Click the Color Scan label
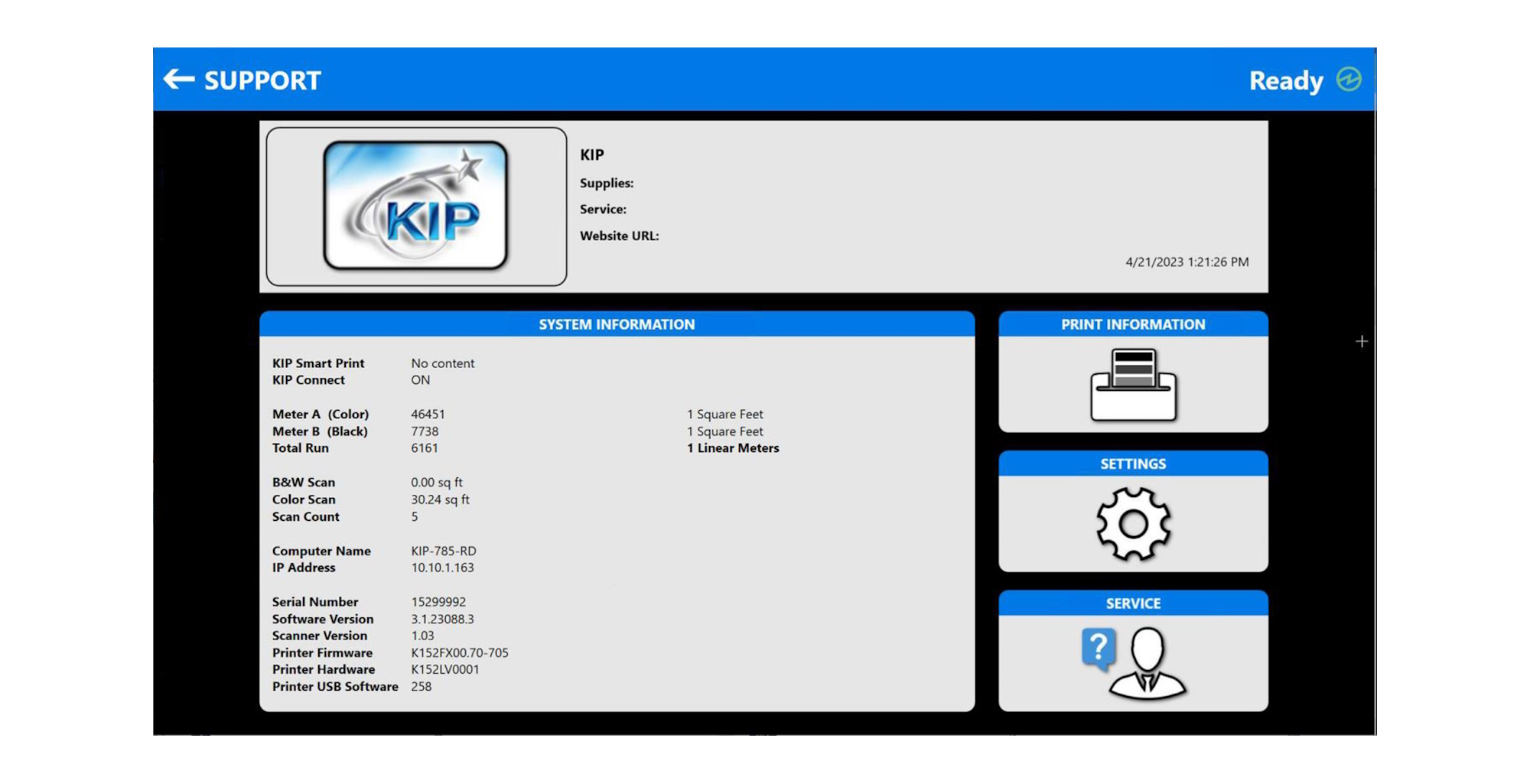The width and height of the screenshot is (1530, 784). pos(304,499)
